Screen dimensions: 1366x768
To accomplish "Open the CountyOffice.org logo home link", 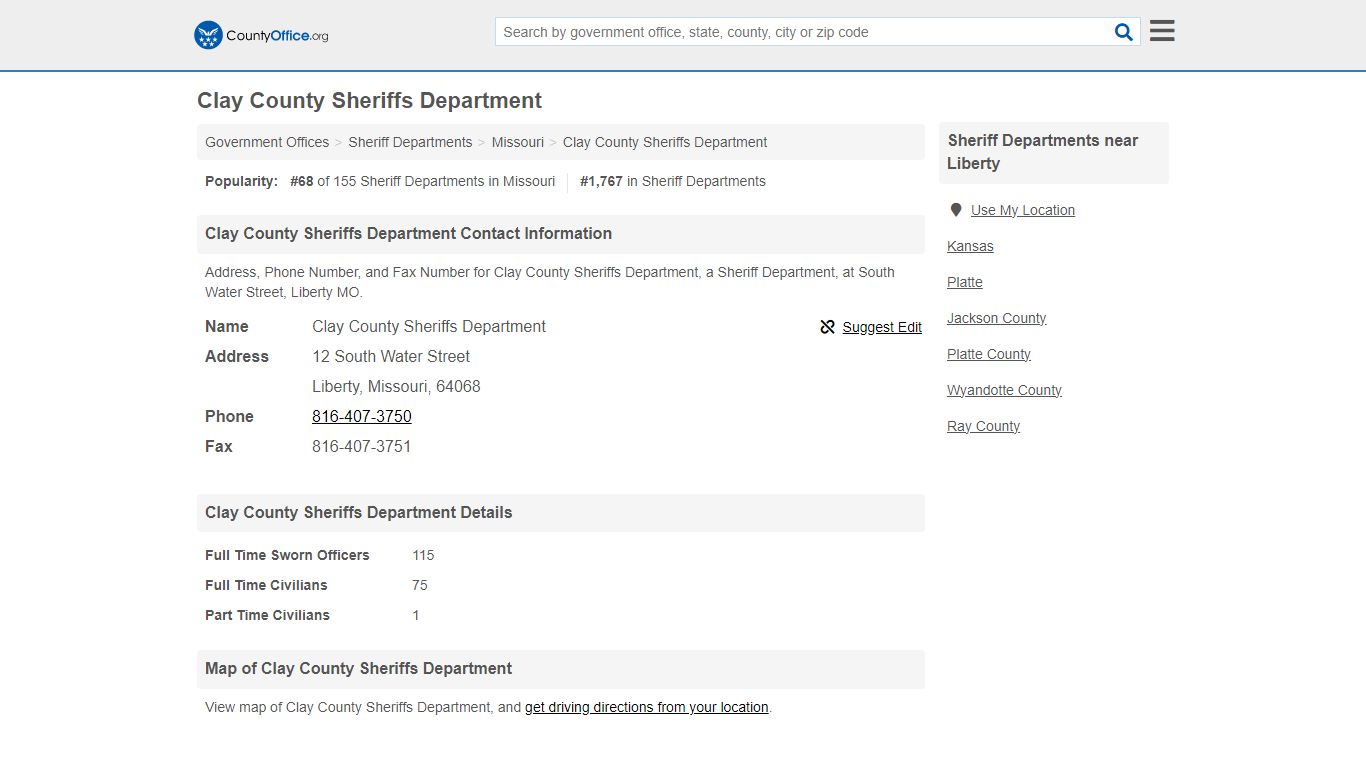I will tap(261, 35).
